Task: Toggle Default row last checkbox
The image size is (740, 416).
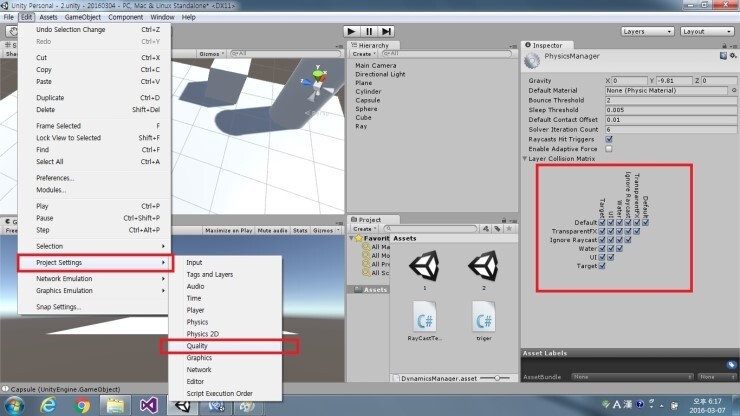Action: coord(645,222)
